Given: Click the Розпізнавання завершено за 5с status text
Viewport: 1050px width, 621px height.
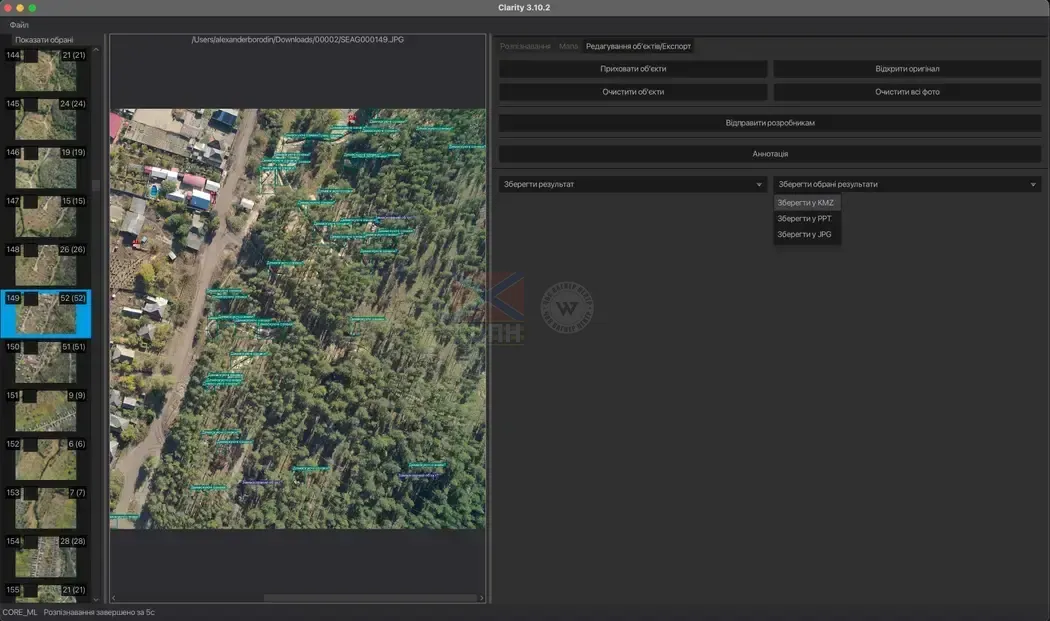Looking at the screenshot, I should coord(99,612).
